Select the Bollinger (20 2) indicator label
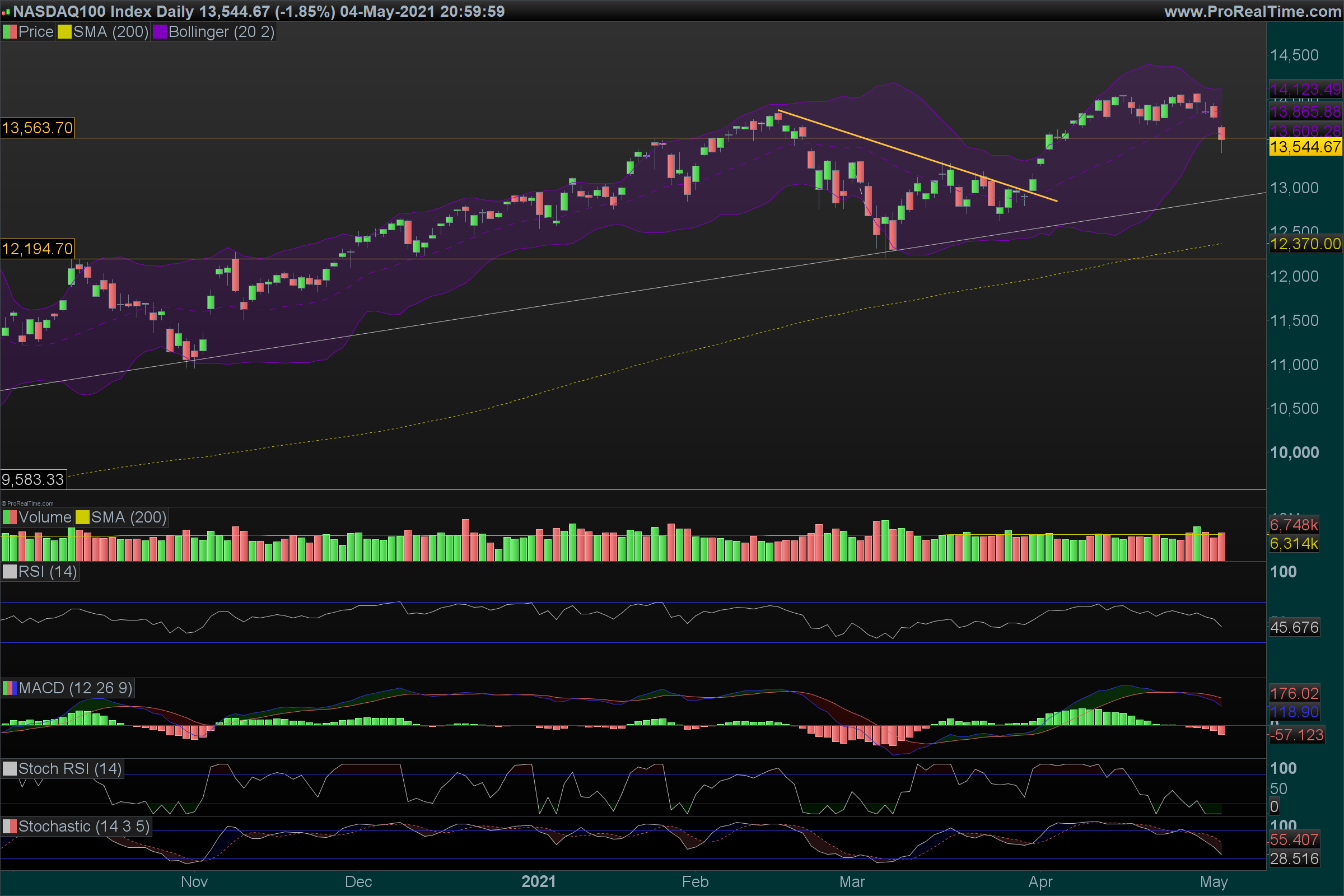The height and width of the screenshot is (896, 1344). pyautogui.click(x=221, y=32)
